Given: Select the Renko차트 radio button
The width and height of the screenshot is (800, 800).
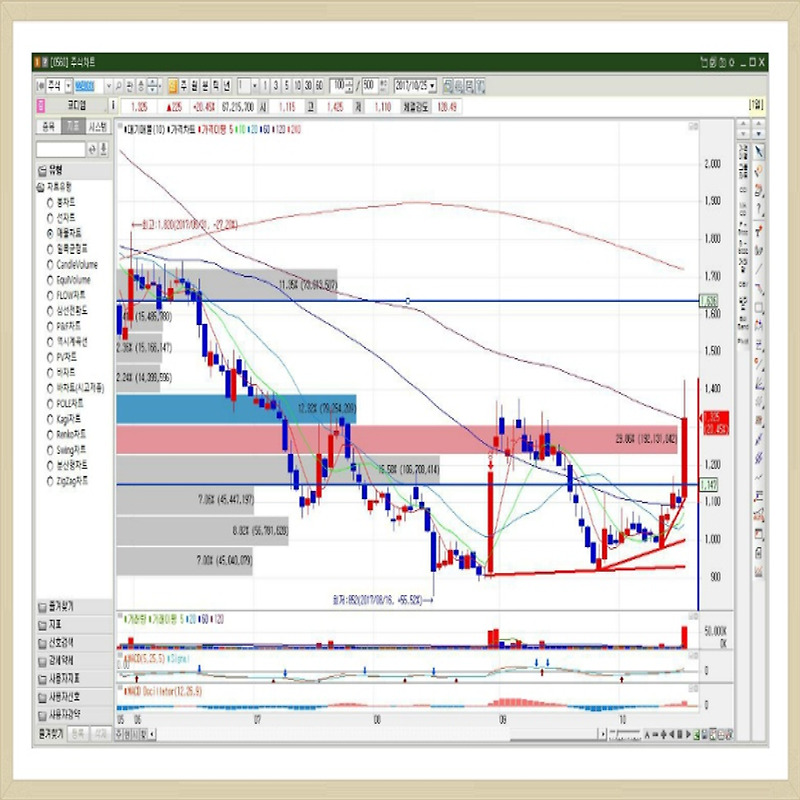Looking at the screenshot, I should pyautogui.click(x=50, y=435).
